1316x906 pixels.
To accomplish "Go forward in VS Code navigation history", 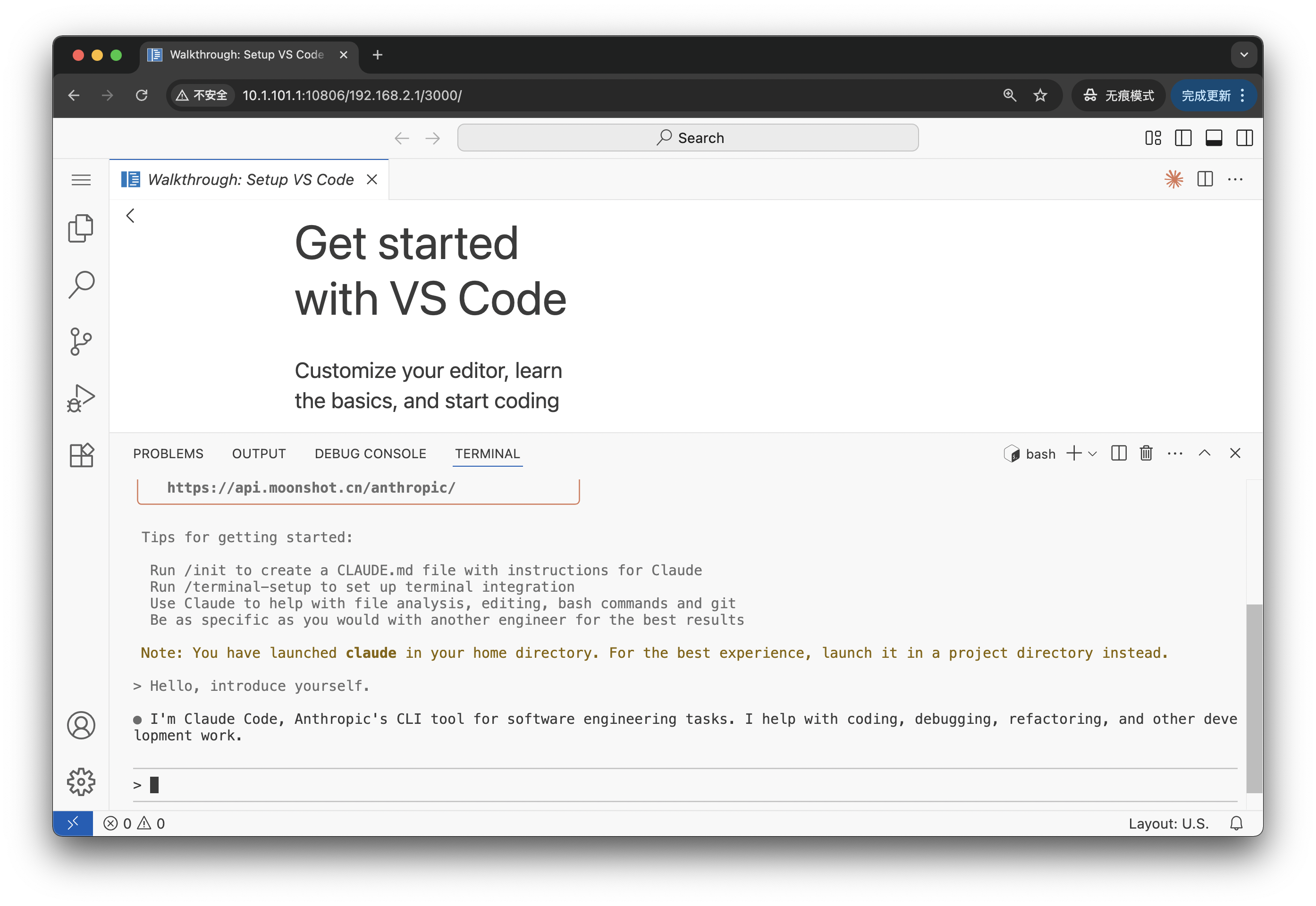I will click(433, 138).
